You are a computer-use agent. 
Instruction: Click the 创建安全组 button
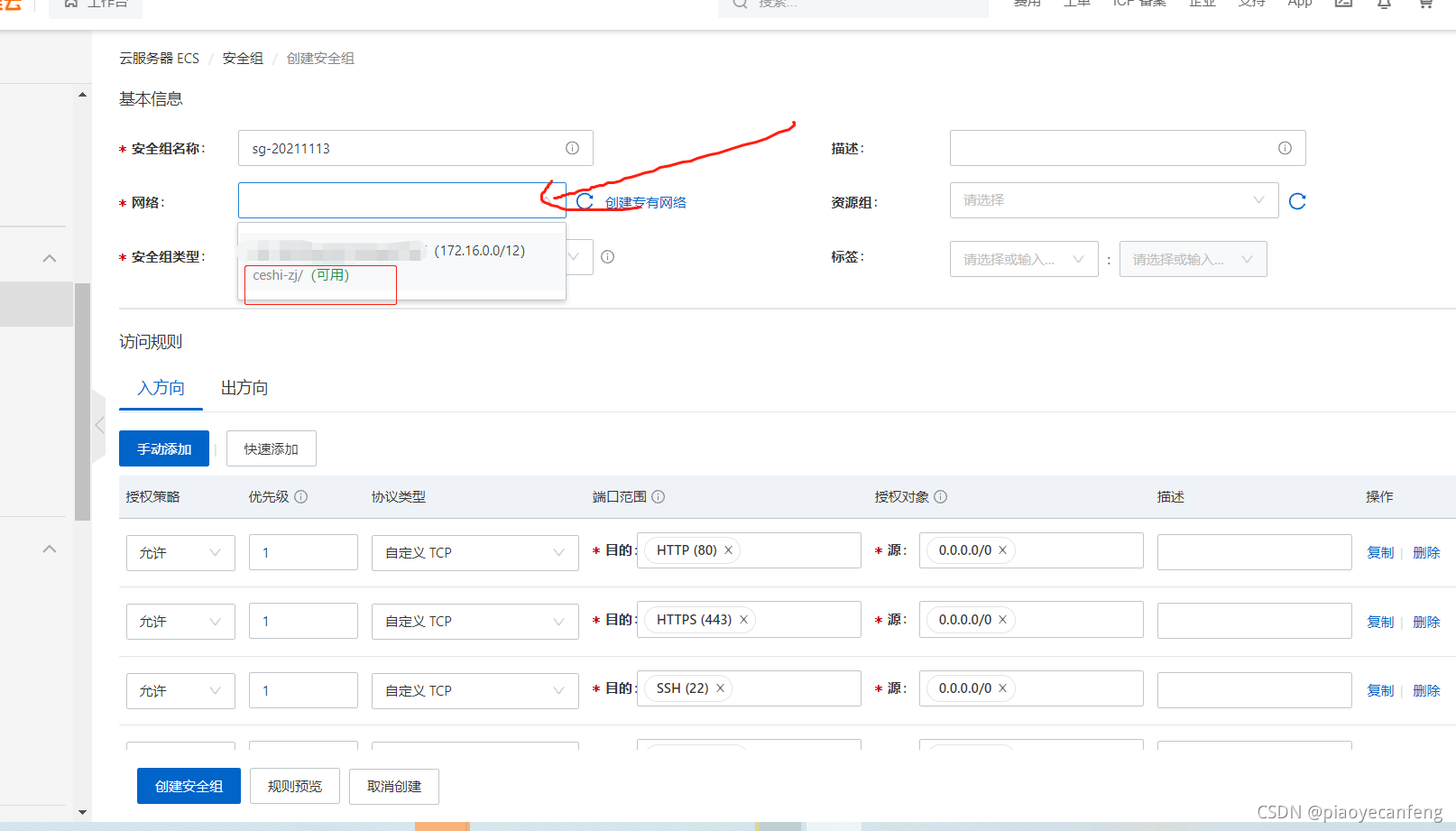click(189, 786)
